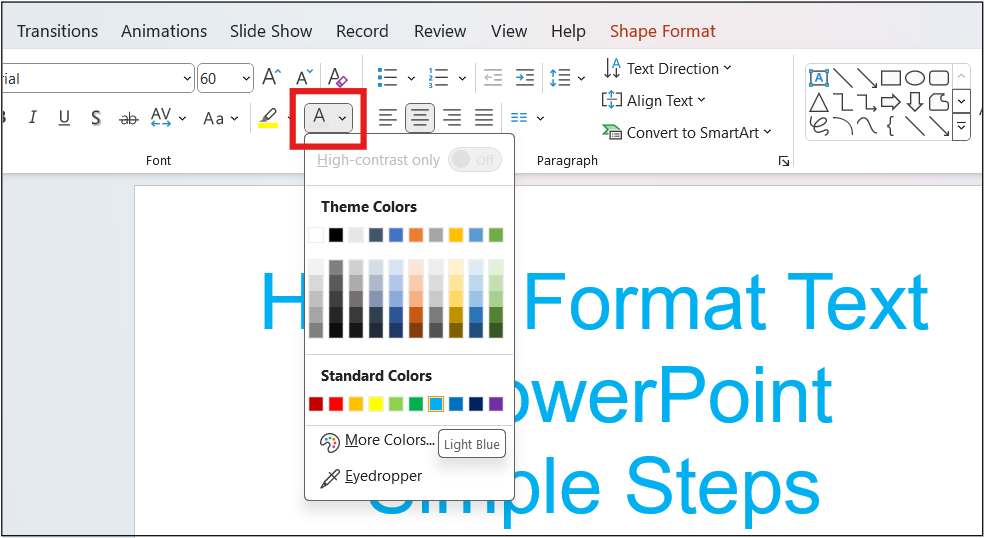Open the font size 60 dropdown

click(245, 78)
